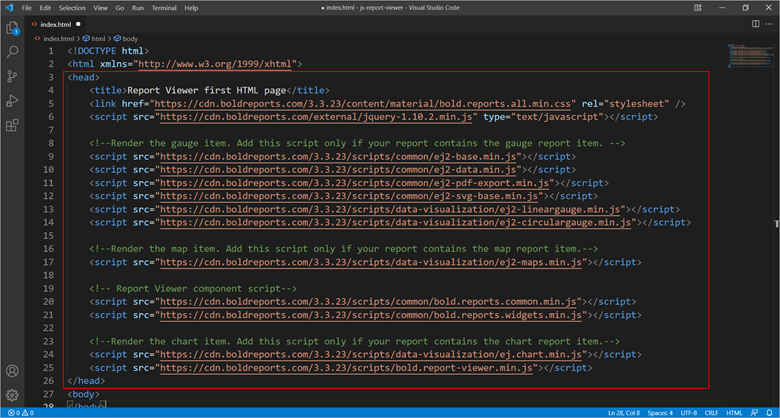Click the bold.reports.widgets.min.js script URL
Screen dimensions: 780x418
(x=372, y=315)
